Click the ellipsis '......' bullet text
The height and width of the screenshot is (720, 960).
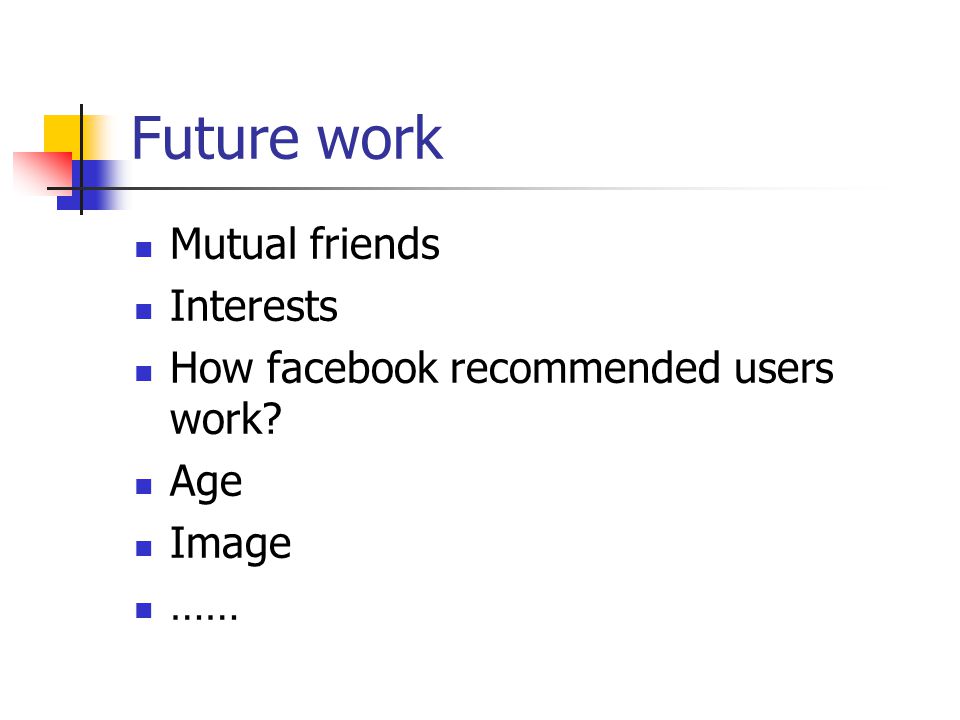pos(204,614)
